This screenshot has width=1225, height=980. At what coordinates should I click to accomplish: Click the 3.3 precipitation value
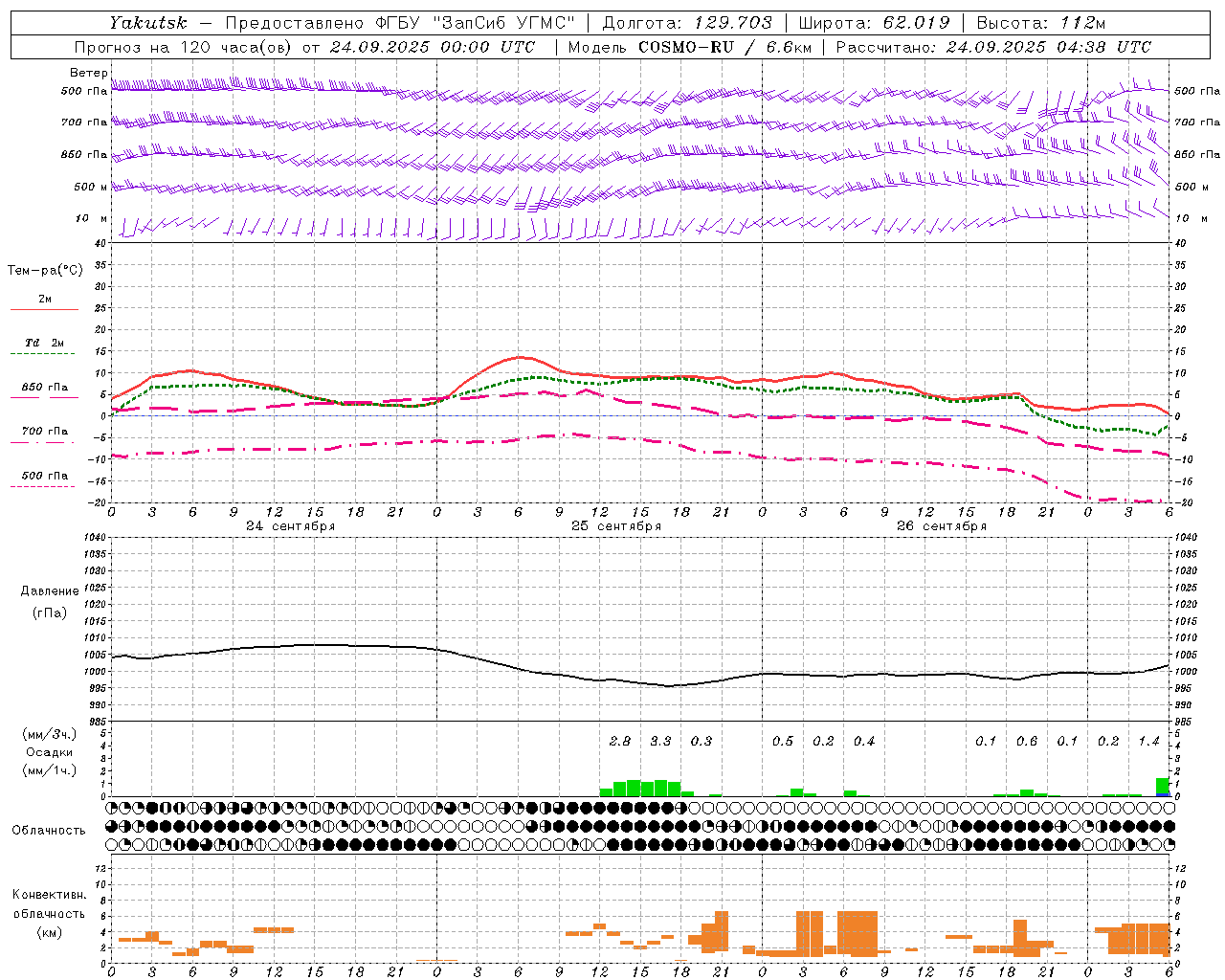(660, 741)
